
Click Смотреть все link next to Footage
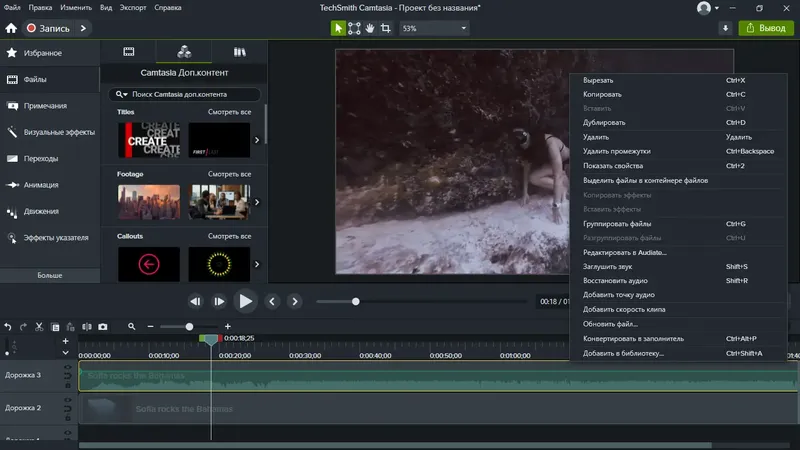229,173
